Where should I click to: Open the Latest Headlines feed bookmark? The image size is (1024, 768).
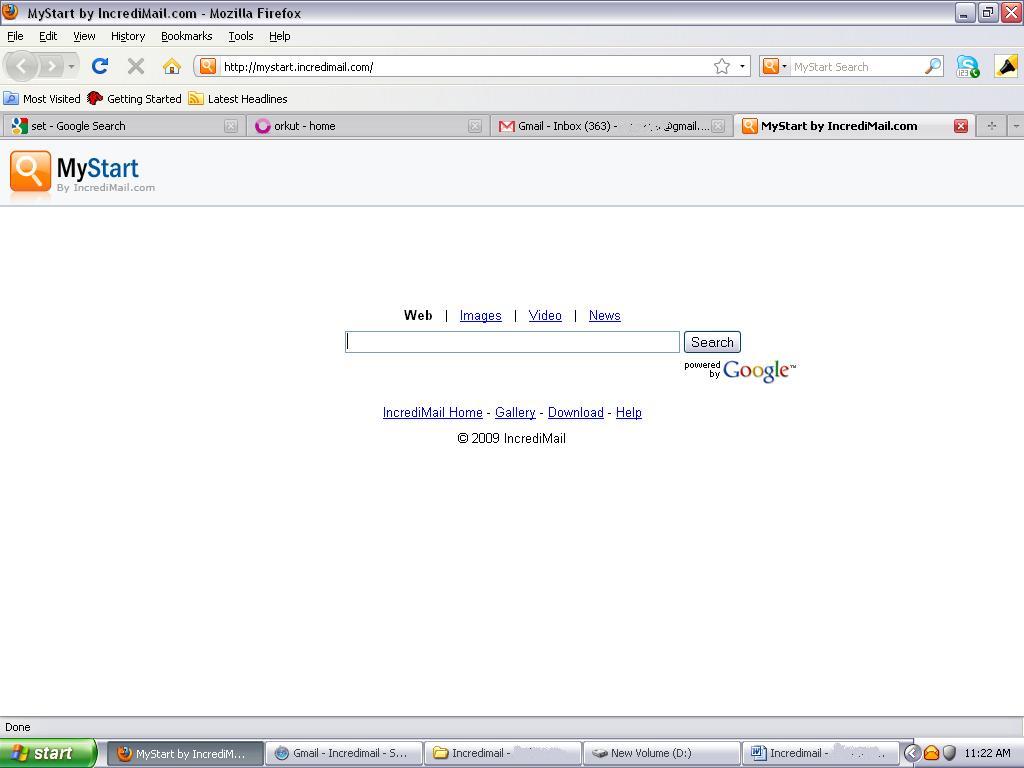(238, 99)
